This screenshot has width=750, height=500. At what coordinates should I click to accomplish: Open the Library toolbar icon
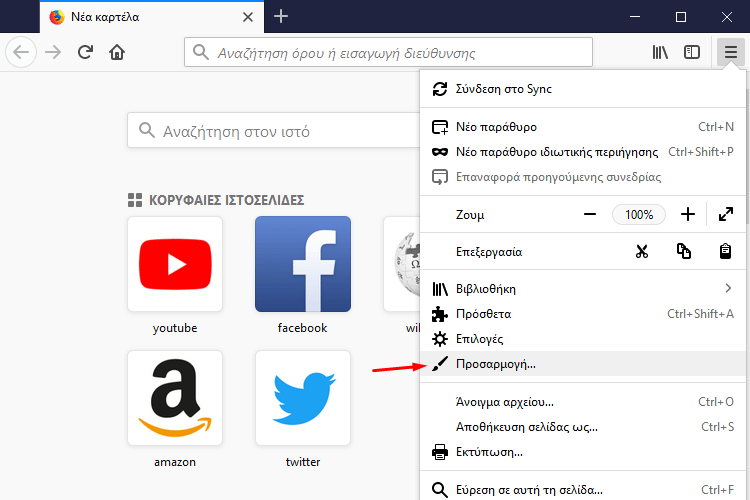(660, 52)
